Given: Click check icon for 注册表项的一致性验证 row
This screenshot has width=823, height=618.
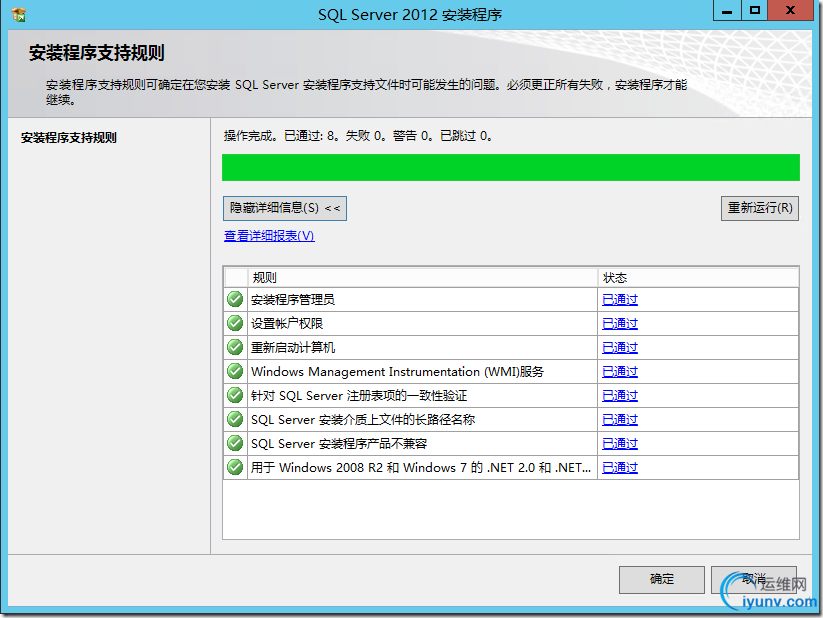Looking at the screenshot, I should tap(235, 395).
